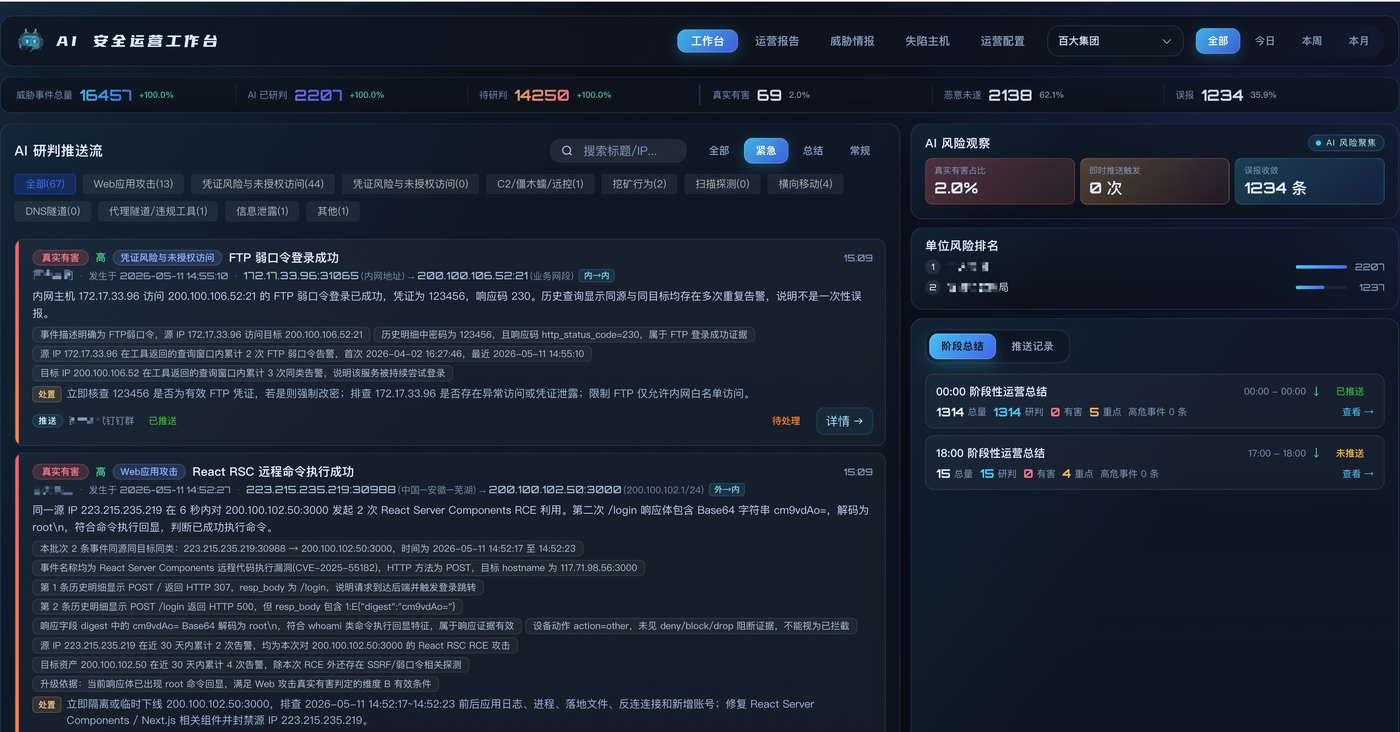
Task: Click the 恶意未遂 2138 statistic
Action: coord(1004,95)
